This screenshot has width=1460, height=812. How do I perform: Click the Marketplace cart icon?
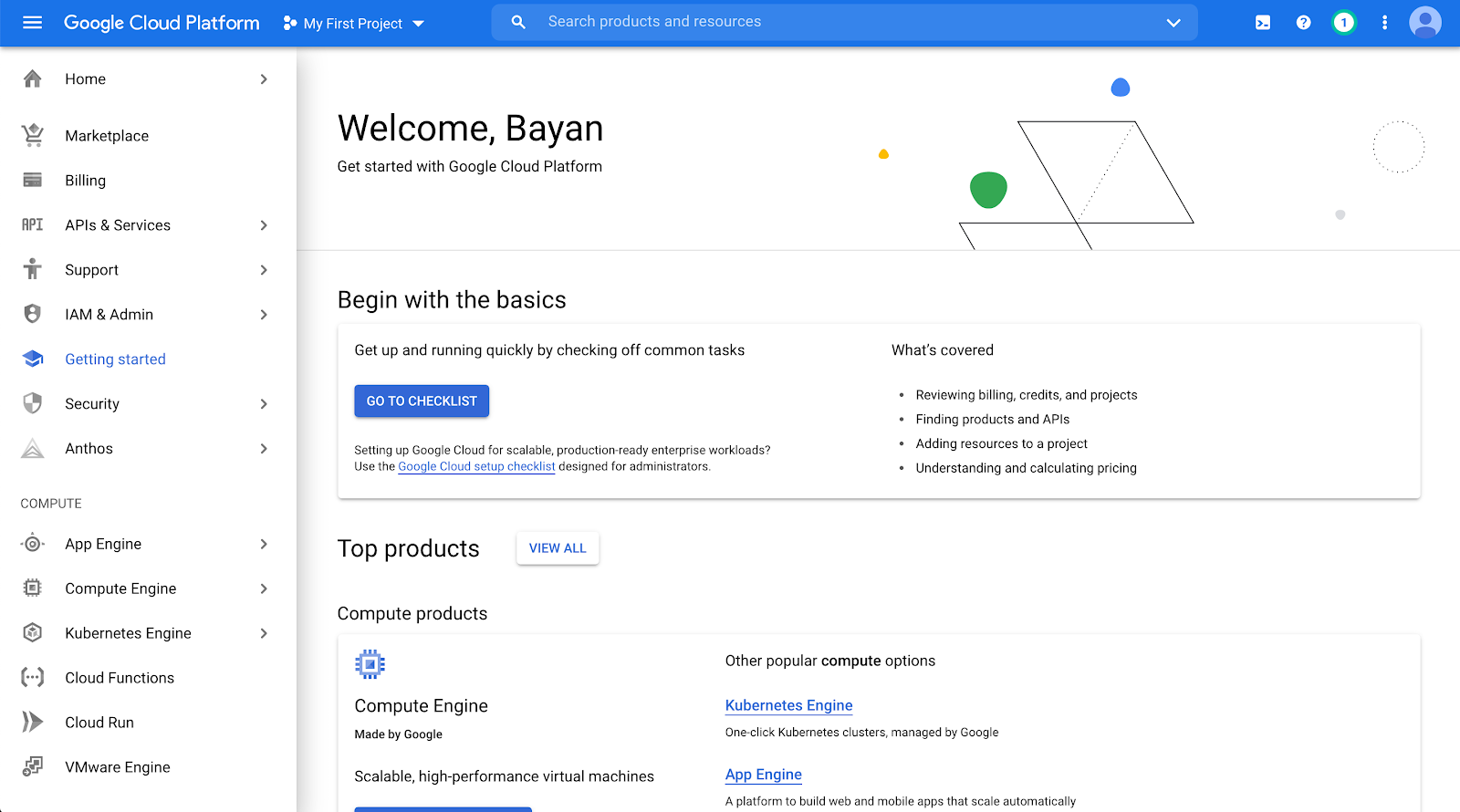click(x=33, y=135)
